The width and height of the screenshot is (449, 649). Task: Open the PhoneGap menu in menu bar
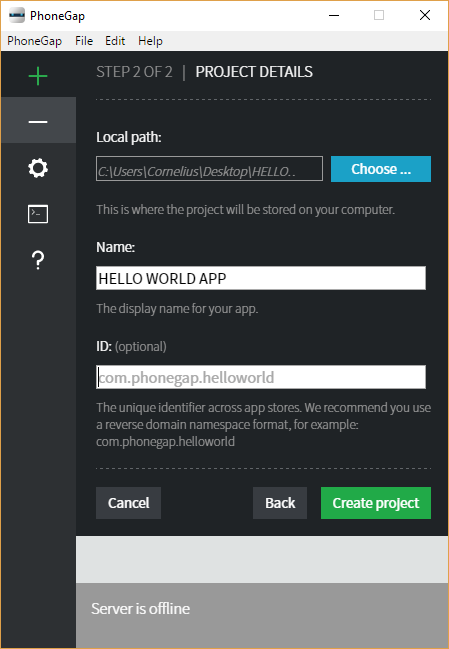click(34, 41)
